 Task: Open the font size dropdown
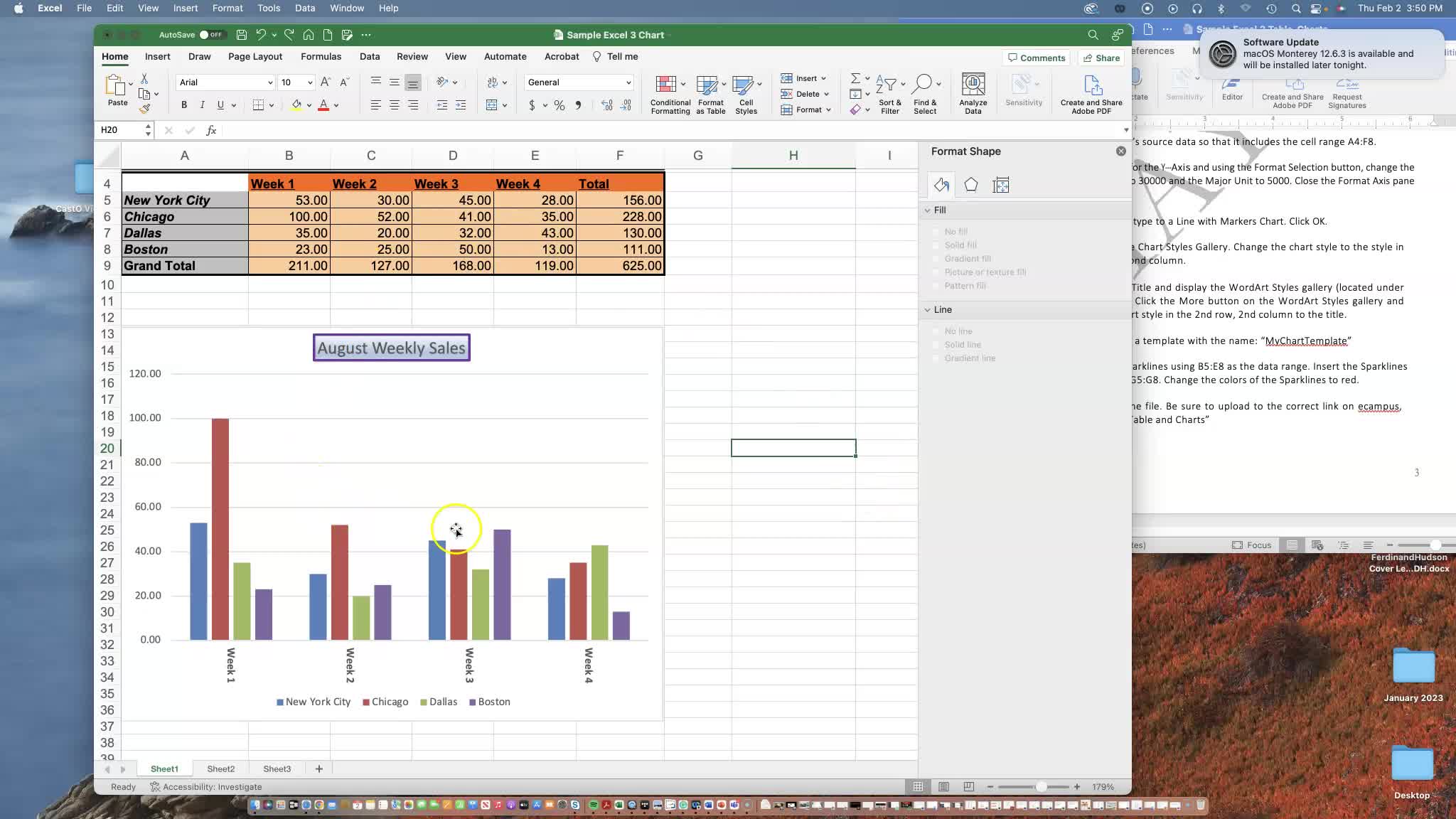click(x=310, y=82)
